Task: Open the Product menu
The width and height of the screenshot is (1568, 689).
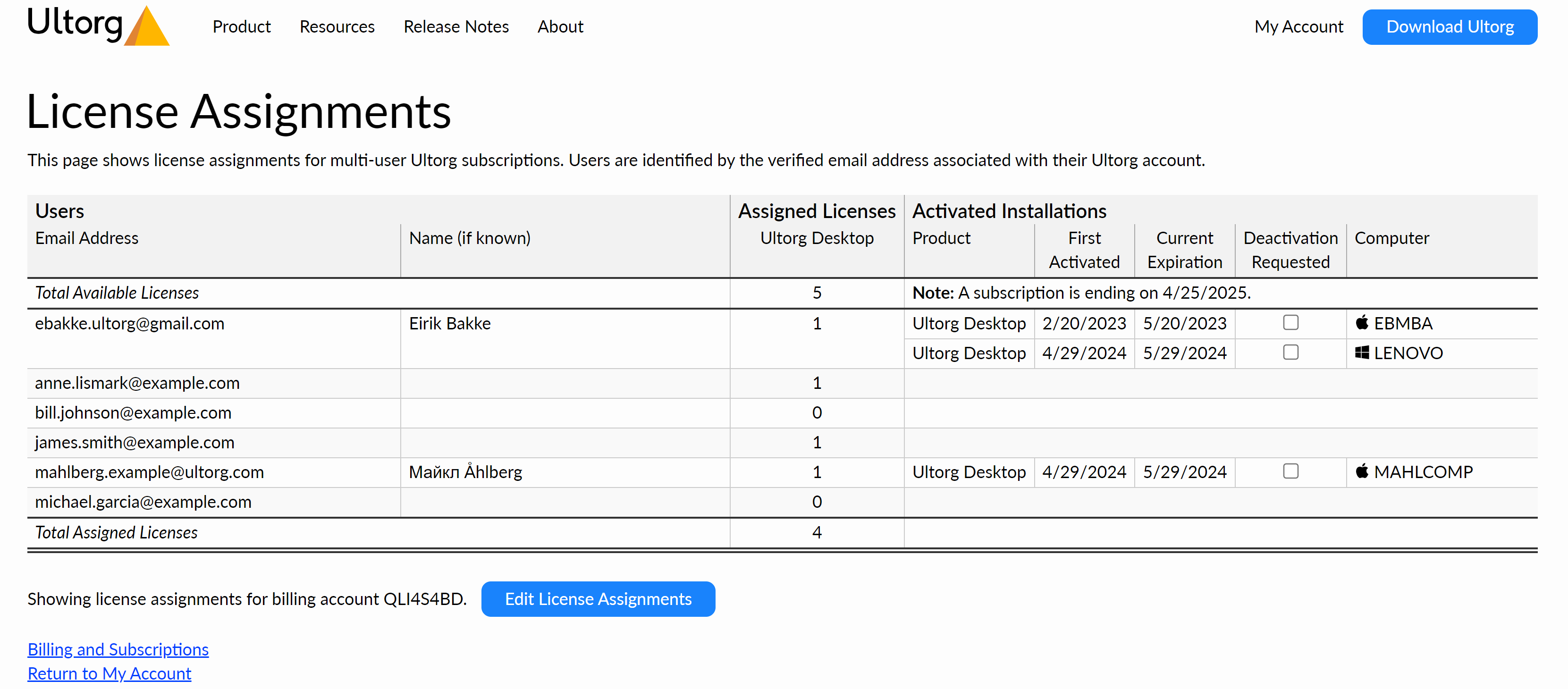Action: 242,27
